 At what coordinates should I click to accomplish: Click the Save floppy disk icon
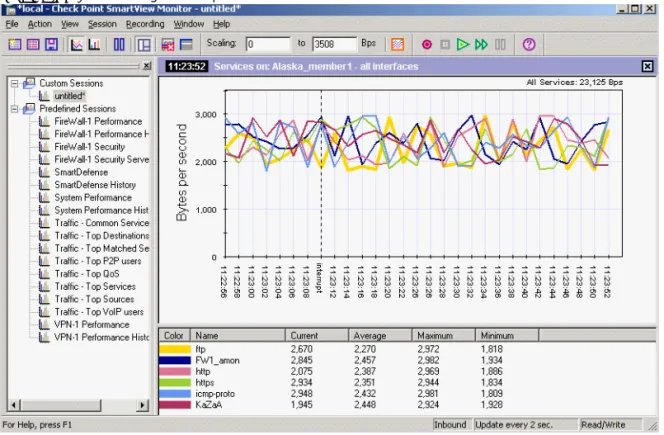click(x=51, y=44)
